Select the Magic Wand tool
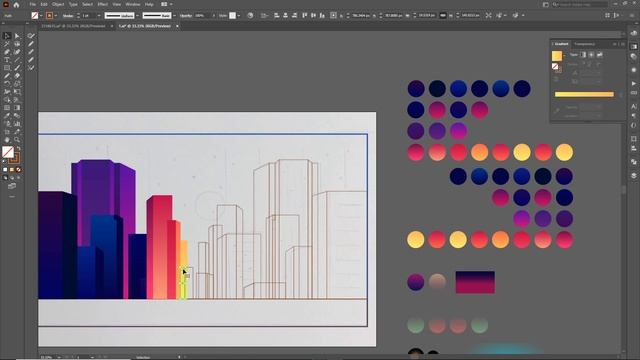 tap(7, 44)
